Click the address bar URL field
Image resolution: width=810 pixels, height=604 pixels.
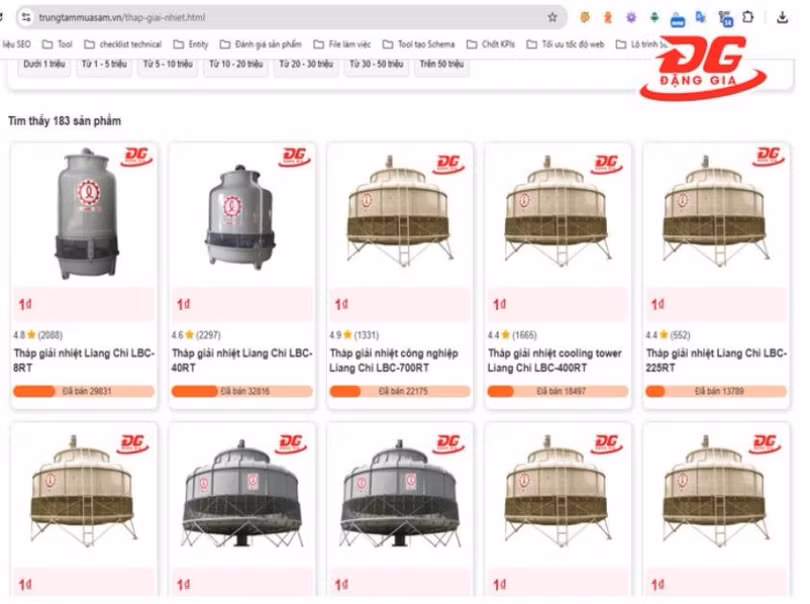289,18
